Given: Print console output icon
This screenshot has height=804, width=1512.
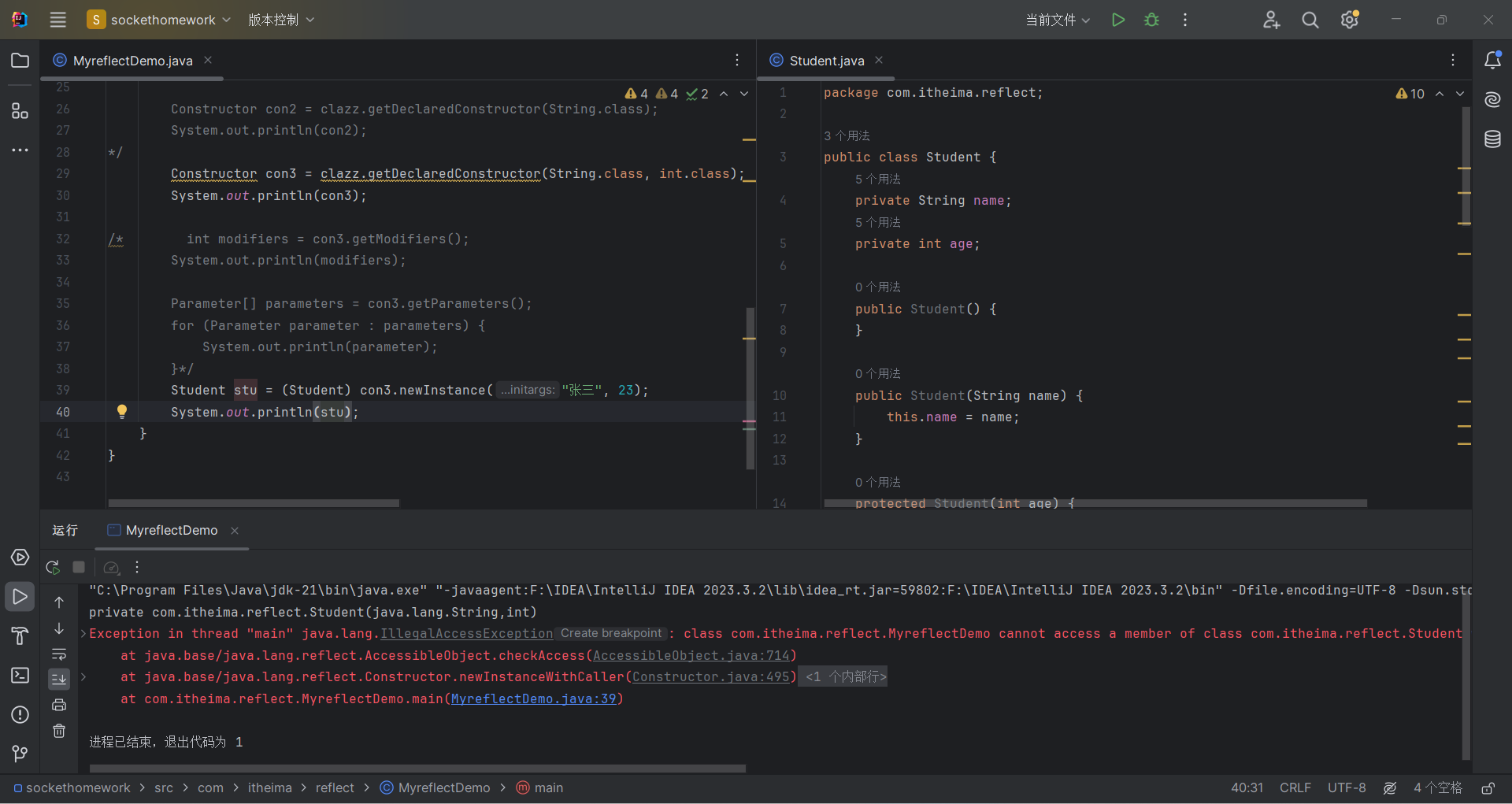Looking at the screenshot, I should [59, 705].
